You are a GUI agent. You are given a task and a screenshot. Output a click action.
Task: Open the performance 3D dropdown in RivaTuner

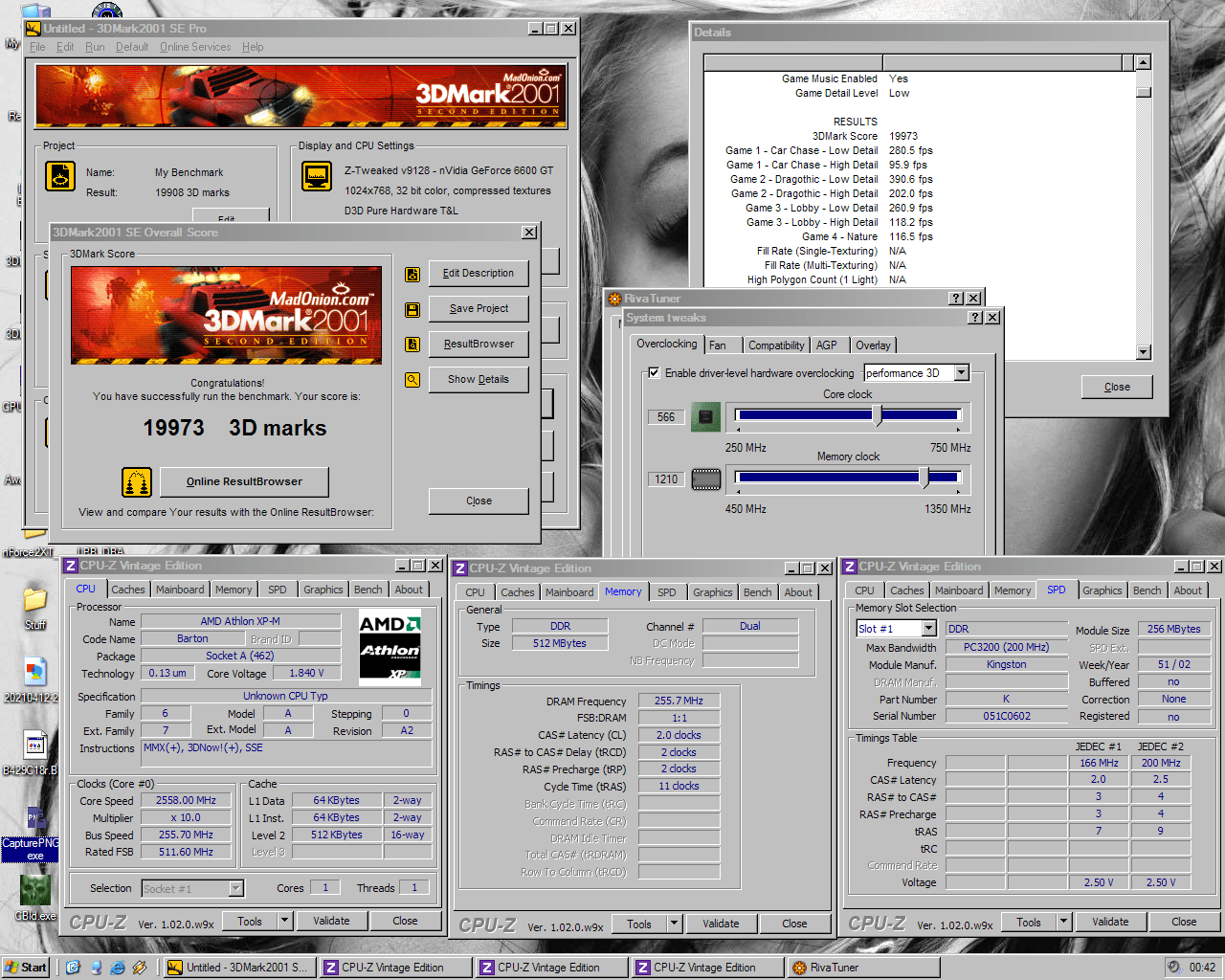[x=962, y=373]
